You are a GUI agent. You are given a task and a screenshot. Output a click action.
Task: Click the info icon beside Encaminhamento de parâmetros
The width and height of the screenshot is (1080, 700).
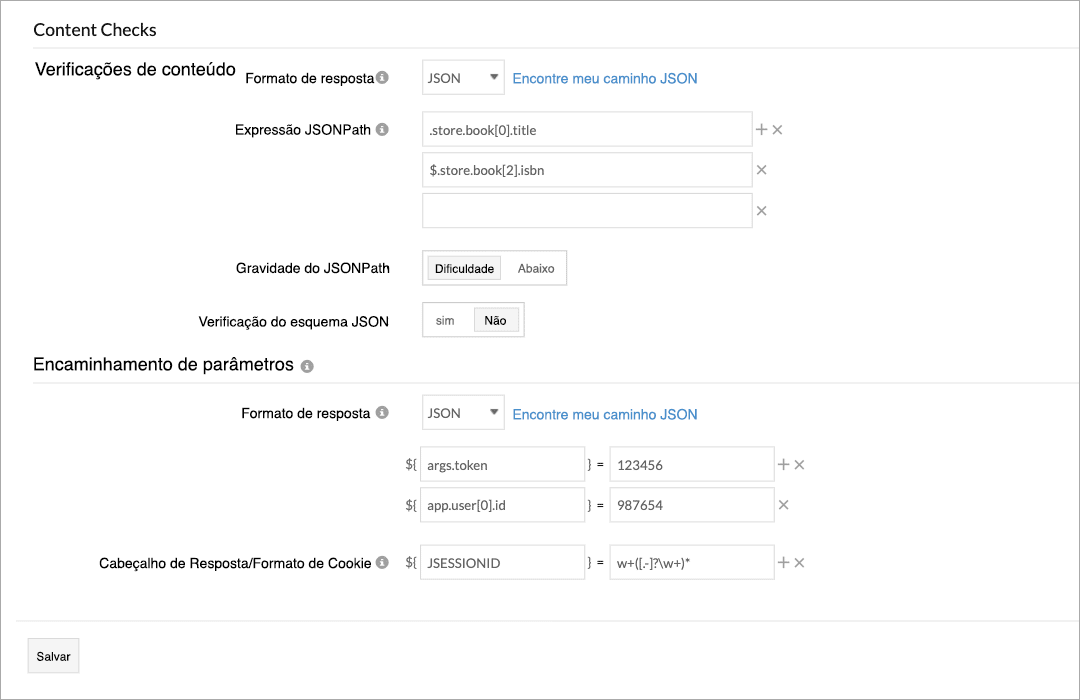tap(307, 366)
